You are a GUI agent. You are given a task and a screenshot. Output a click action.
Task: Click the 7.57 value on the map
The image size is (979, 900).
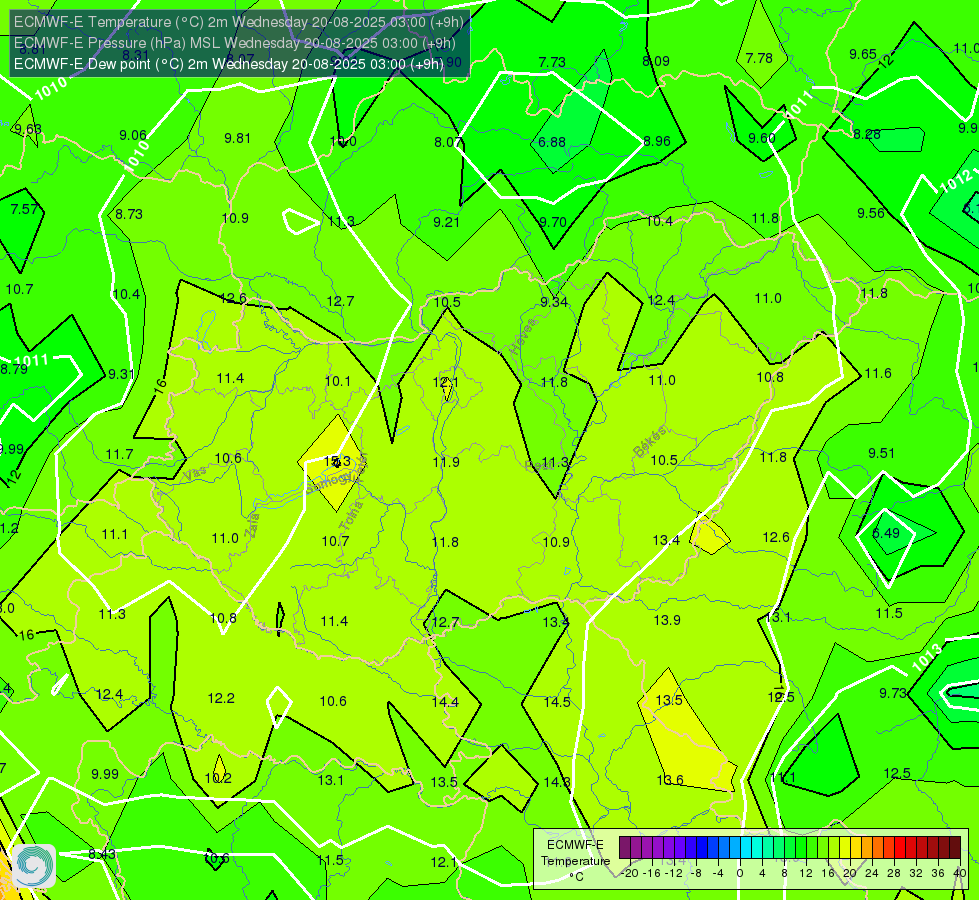tap(24, 209)
